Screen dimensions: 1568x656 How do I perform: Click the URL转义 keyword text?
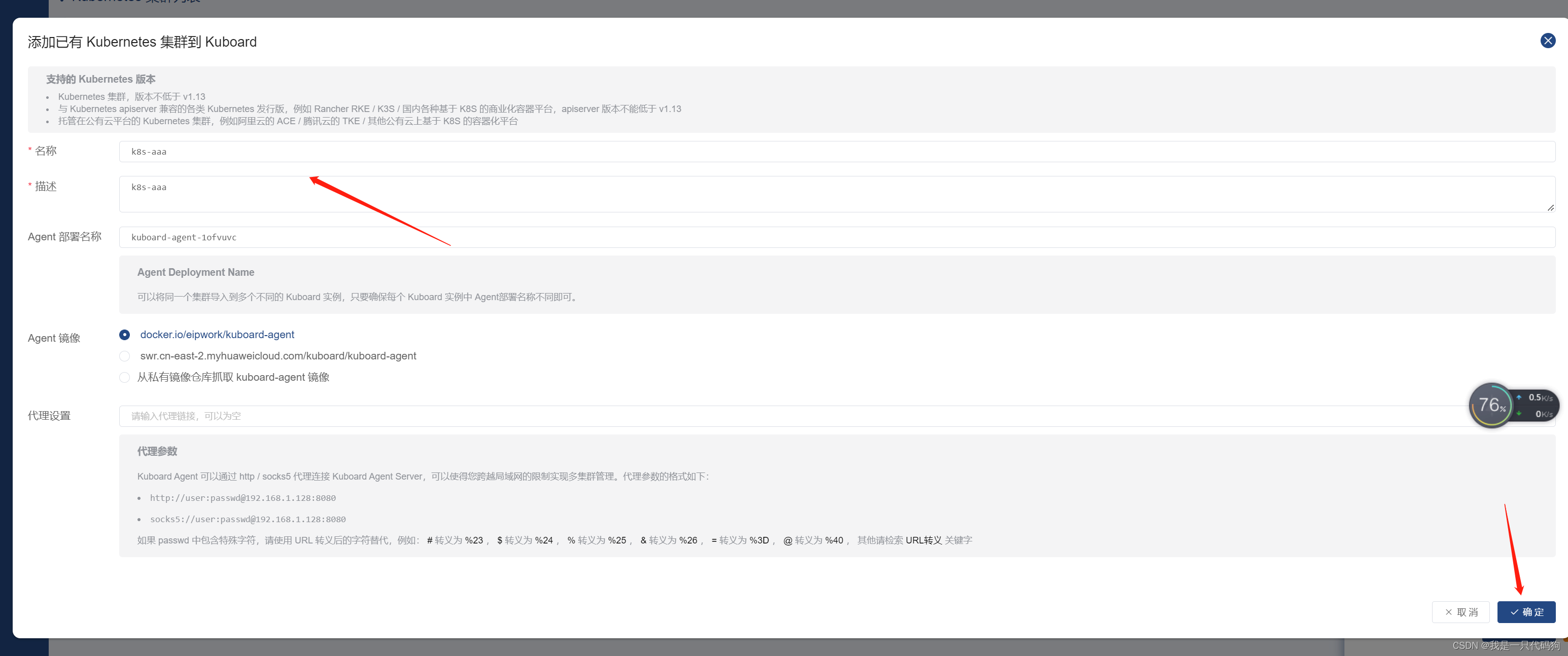pos(923,540)
